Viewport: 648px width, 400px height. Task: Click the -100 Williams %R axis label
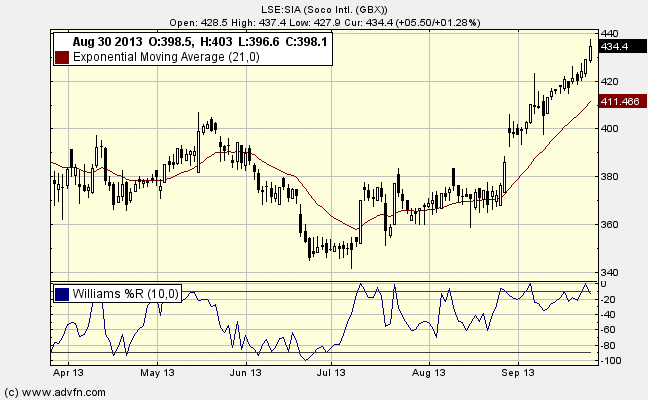coord(611,360)
